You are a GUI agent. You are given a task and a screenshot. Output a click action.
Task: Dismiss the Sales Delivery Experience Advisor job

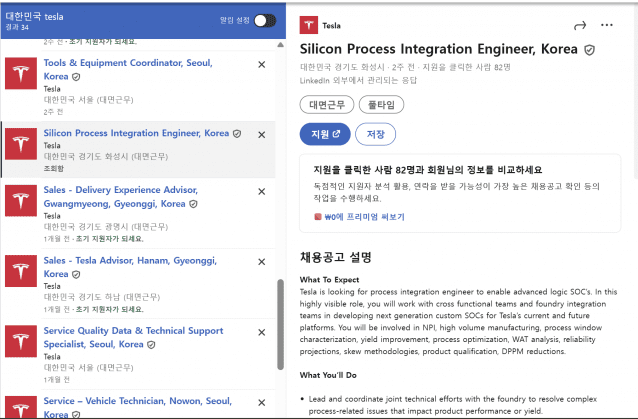[262, 190]
